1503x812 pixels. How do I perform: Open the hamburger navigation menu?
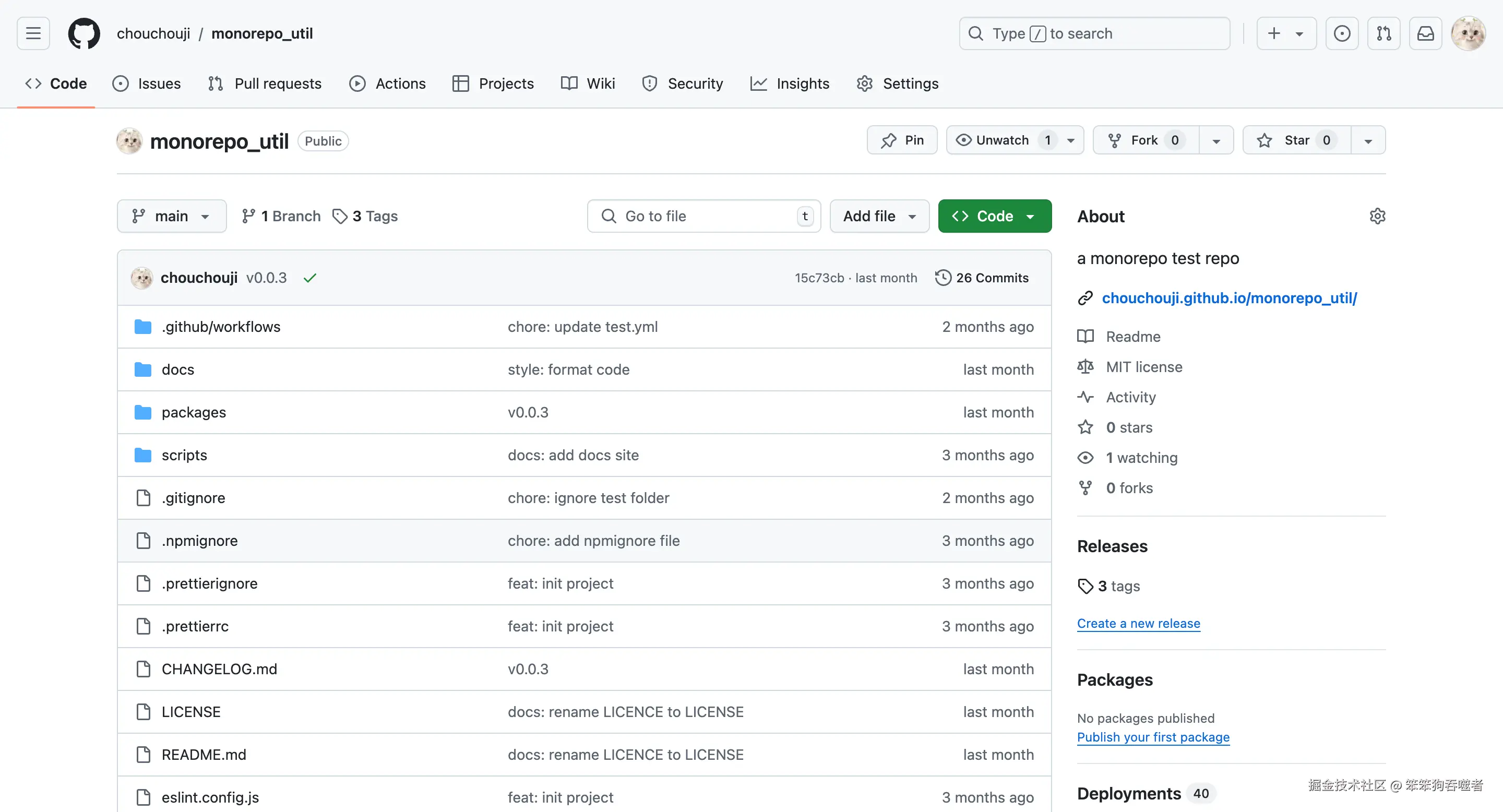33,33
